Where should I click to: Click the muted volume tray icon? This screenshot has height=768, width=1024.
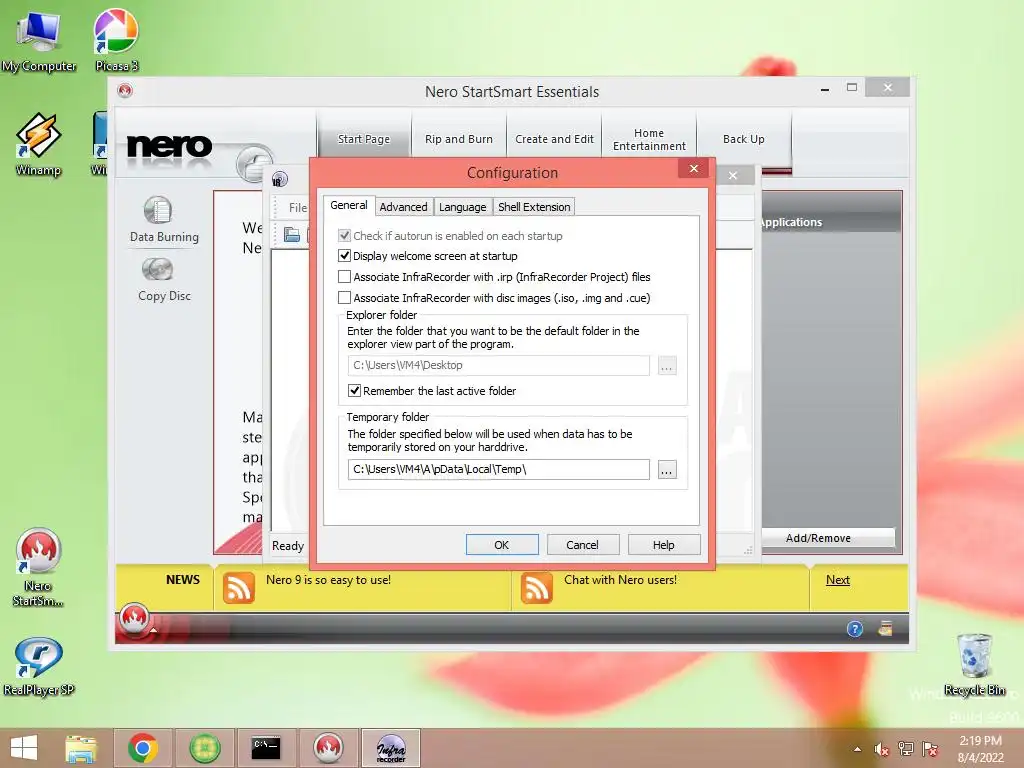coord(882,749)
